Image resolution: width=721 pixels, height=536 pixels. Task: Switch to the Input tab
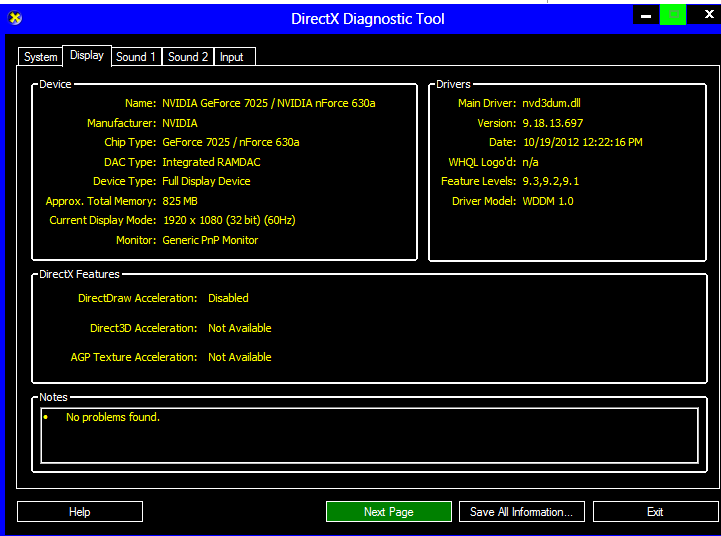[232, 57]
